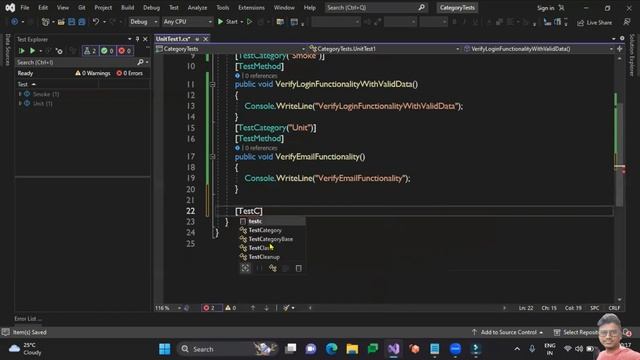Click the Run tests icon in Test Explorer
Screen dimensions: 640x360
pyautogui.click(x=32, y=51)
